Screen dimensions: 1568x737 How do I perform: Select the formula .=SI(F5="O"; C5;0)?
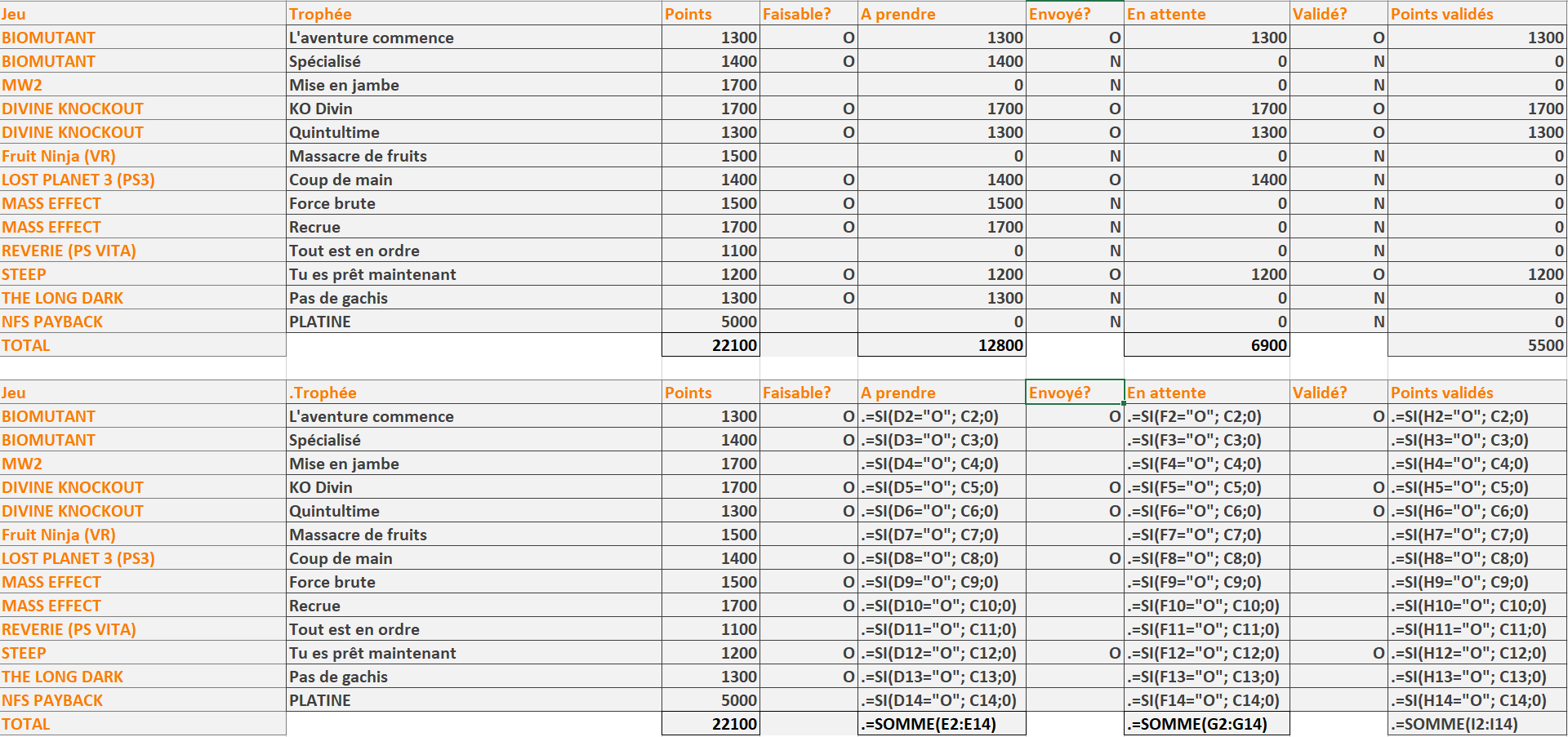[x=1207, y=487]
